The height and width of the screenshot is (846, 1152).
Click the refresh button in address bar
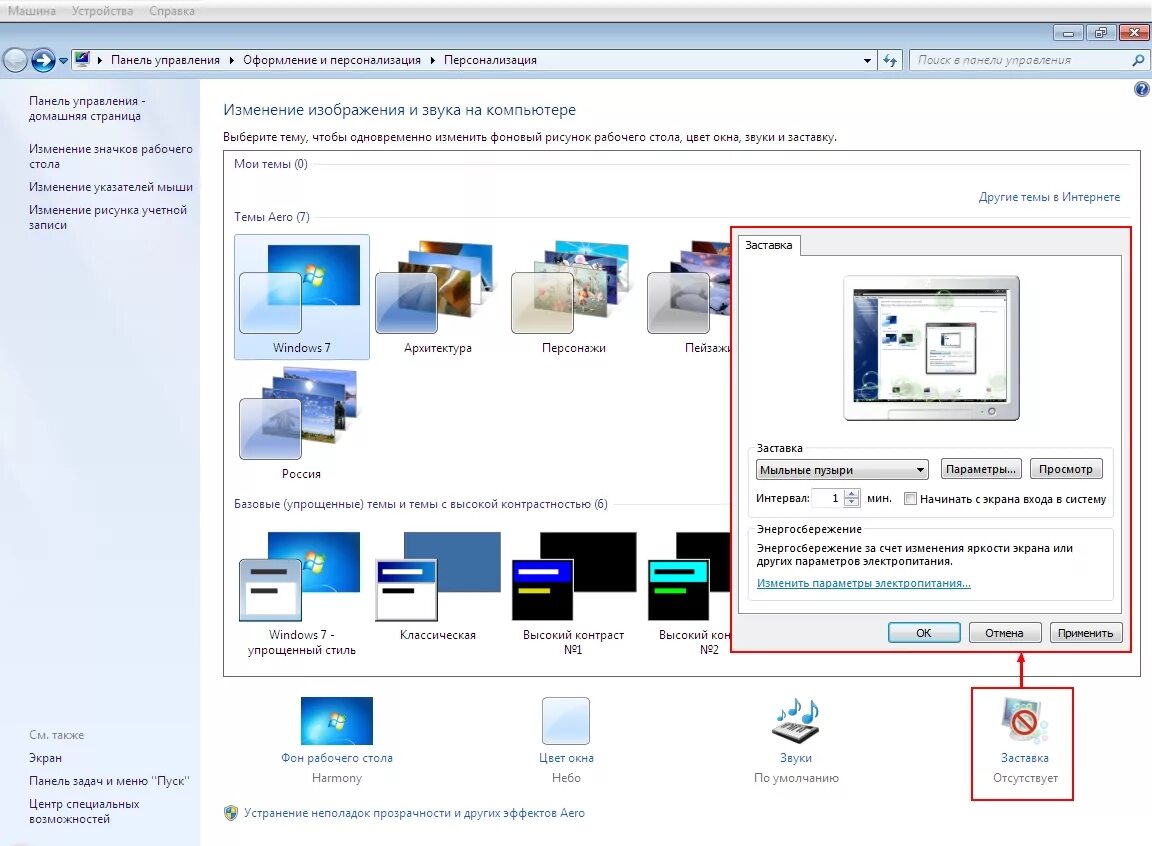pos(890,60)
